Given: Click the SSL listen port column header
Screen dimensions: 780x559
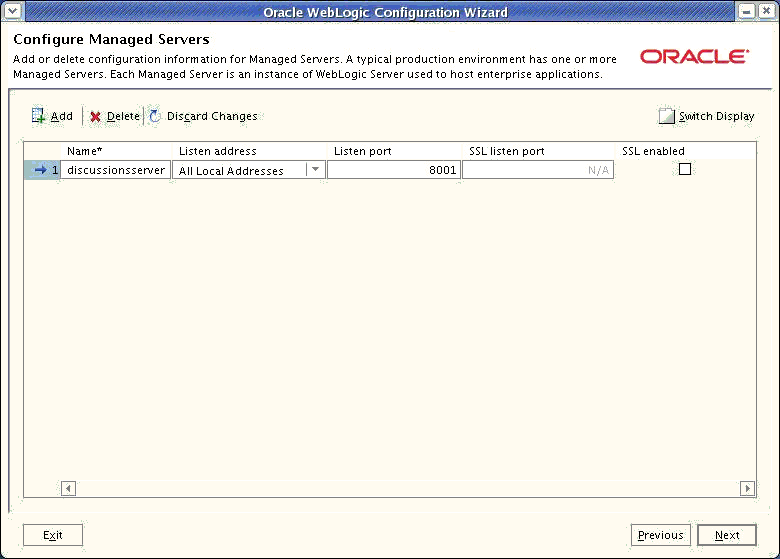Looking at the screenshot, I should pos(538,151).
